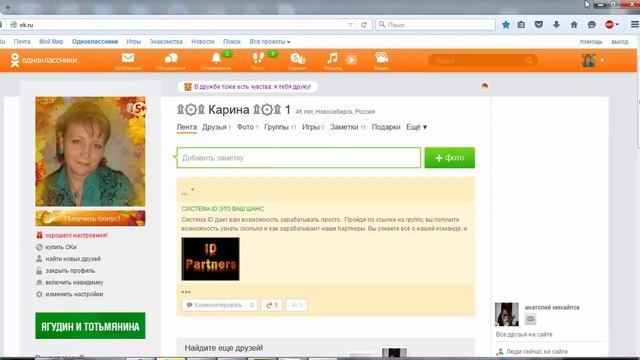Click the Добавить заметку input field

(x=299, y=158)
